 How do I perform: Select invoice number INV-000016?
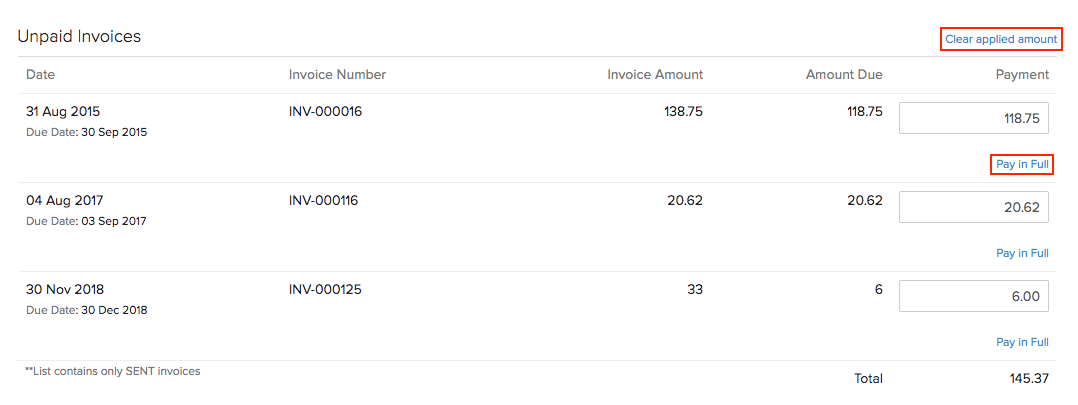click(325, 112)
